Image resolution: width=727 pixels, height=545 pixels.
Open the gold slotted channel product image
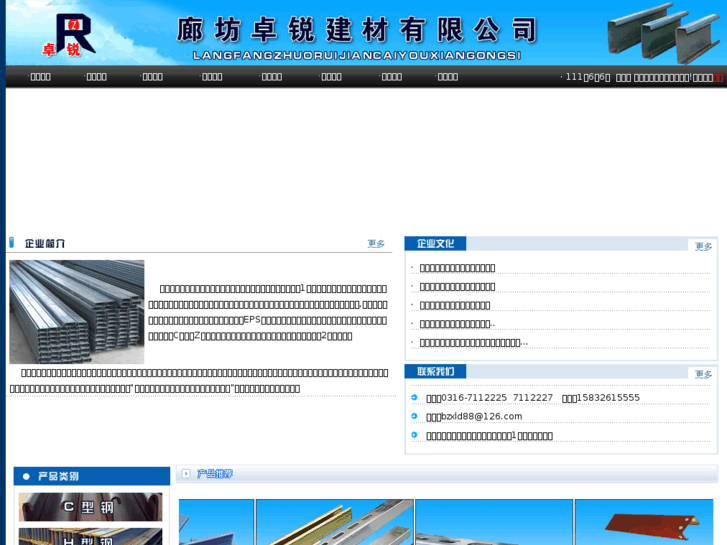point(335,522)
